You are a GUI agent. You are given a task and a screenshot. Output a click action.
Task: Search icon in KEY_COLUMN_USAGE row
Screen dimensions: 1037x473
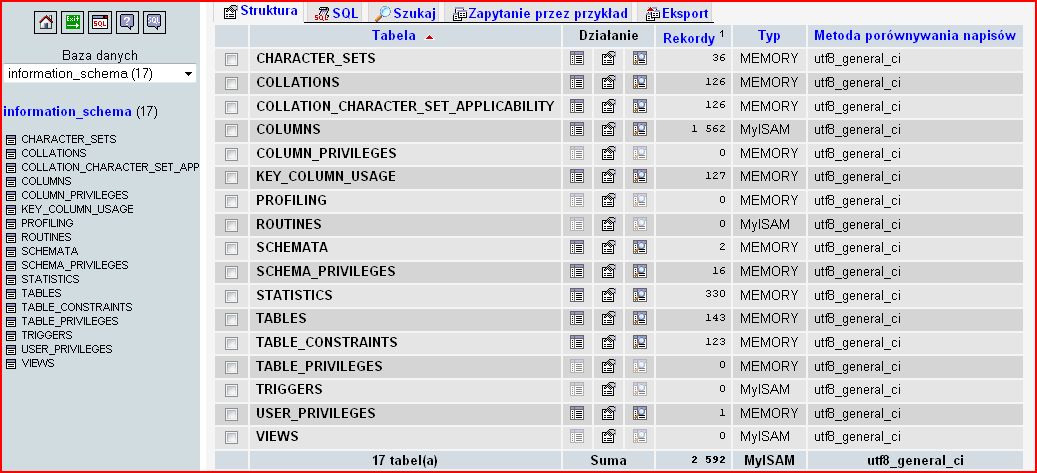pyautogui.click(x=640, y=177)
